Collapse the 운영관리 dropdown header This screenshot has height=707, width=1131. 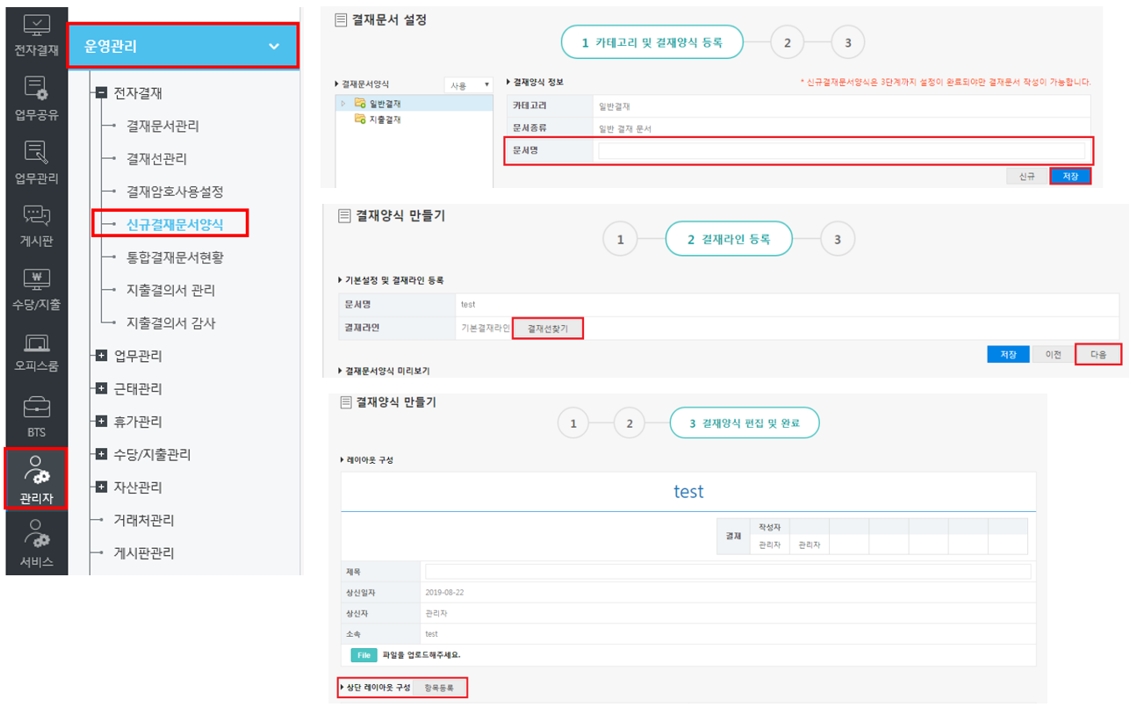coord(183,46)
